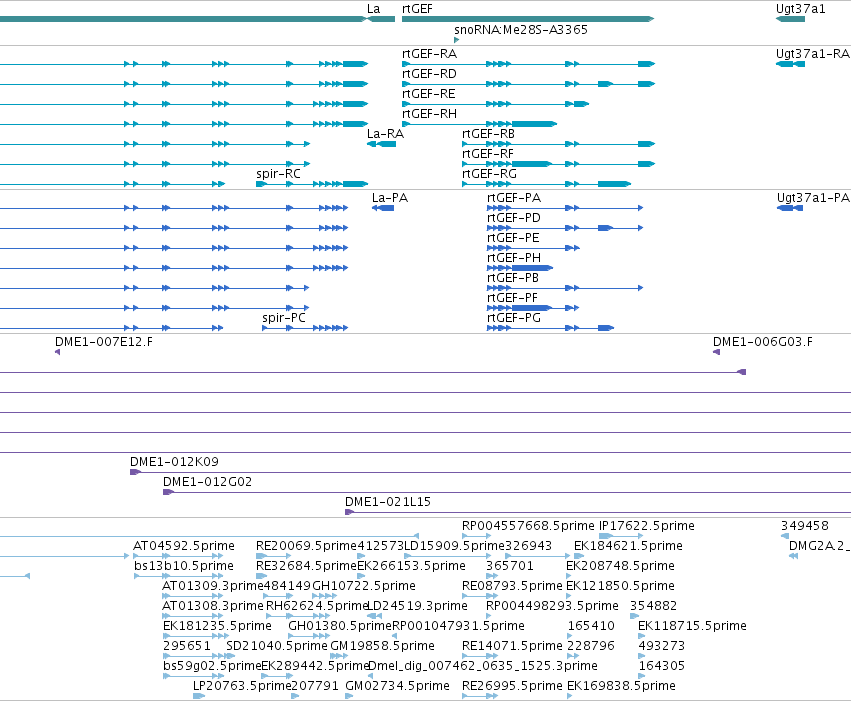Select EST GM19858.5prime
Screen dimensions: 851x701
coord(382,646)
